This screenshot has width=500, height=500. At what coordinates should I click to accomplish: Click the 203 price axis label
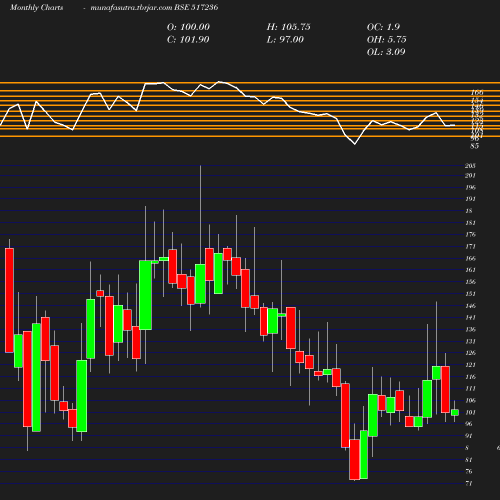coord(470,166)
